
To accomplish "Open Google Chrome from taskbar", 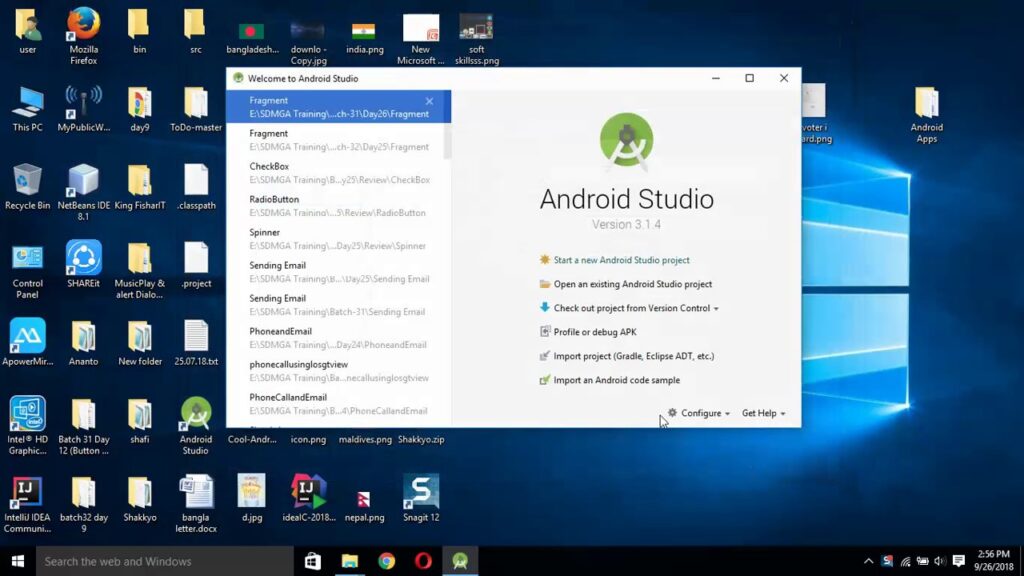I will coord(387,561).
